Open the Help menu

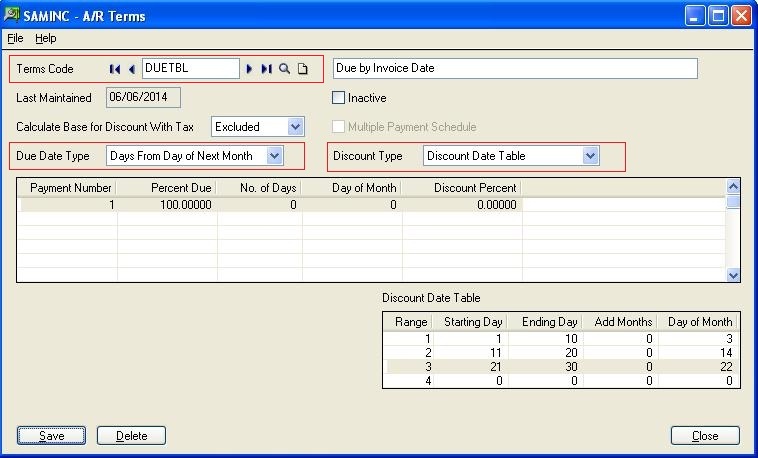[46, 38]
